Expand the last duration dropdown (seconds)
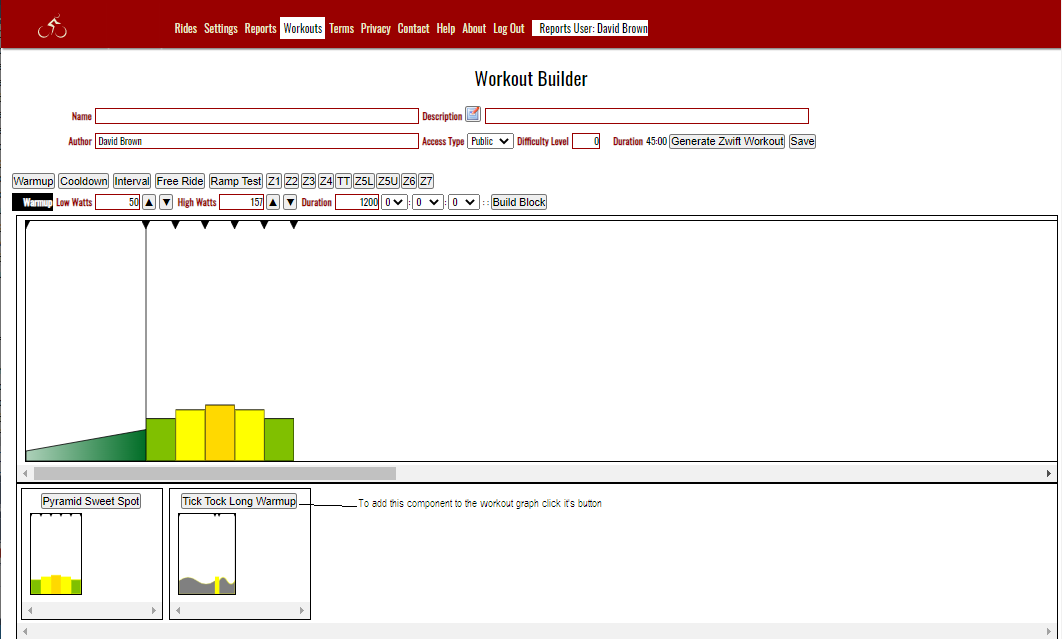This screenshot has height=639, width=1062. coord(463,202)
